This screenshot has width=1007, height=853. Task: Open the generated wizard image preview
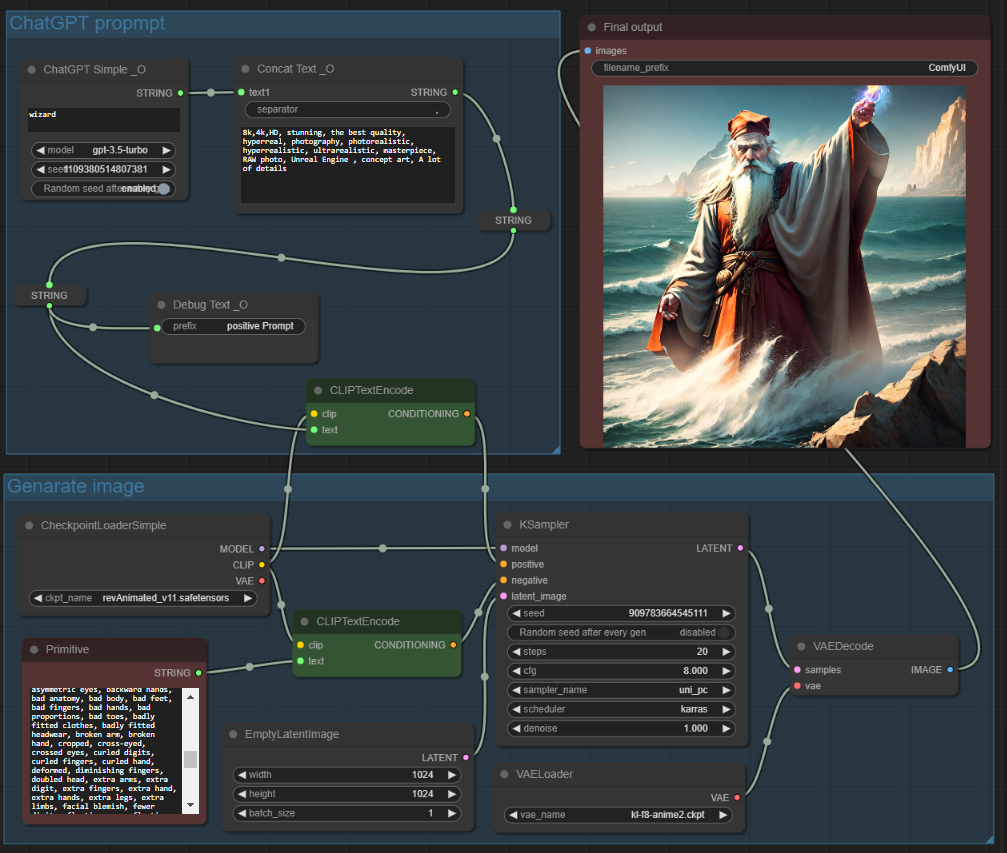point(784,267)
